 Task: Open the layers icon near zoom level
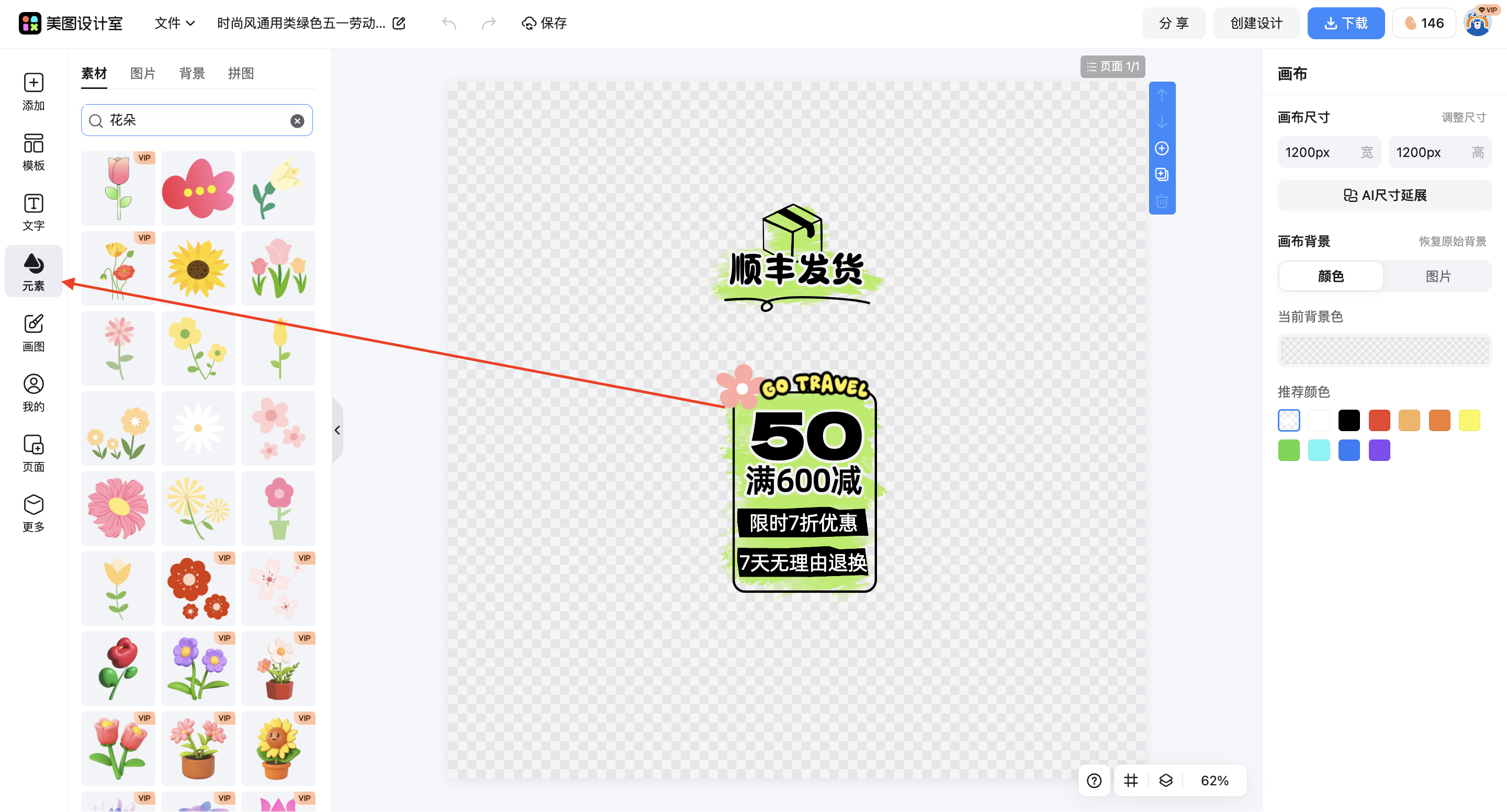click(1166, 781)
